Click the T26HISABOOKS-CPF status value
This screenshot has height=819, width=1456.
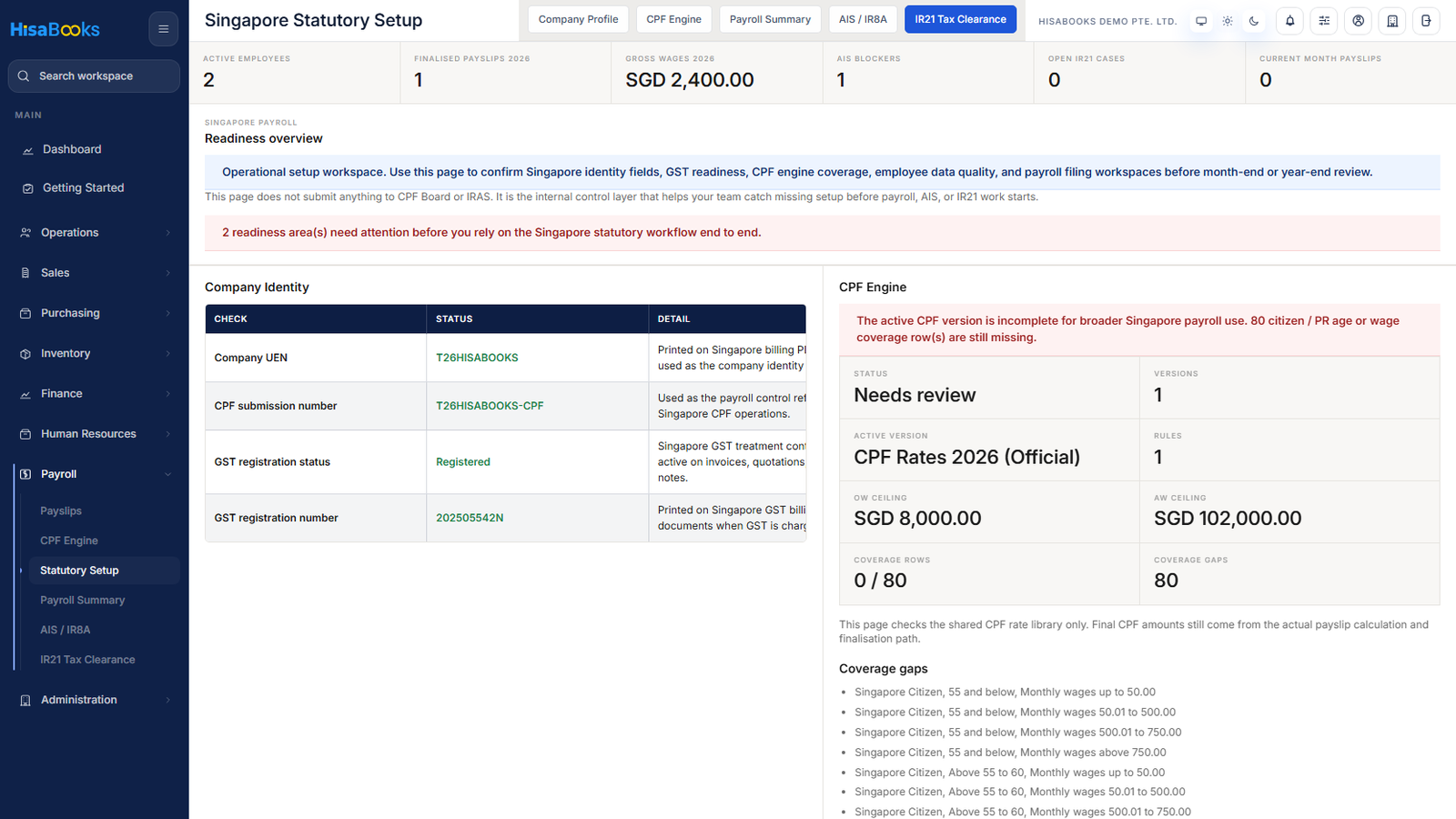[490, 406]
